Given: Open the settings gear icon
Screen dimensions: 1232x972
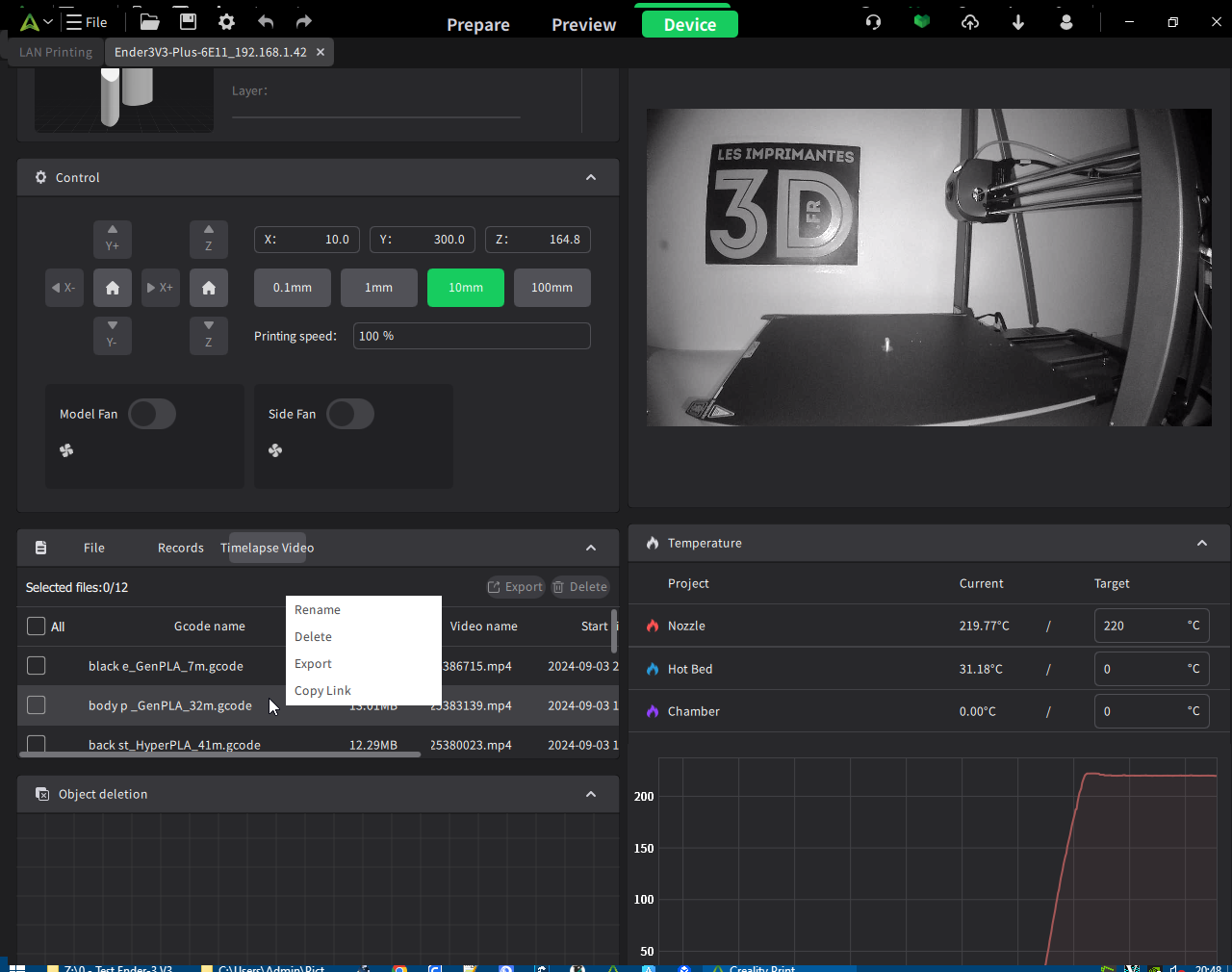Looking at the screenshot, I should (226, 21).
